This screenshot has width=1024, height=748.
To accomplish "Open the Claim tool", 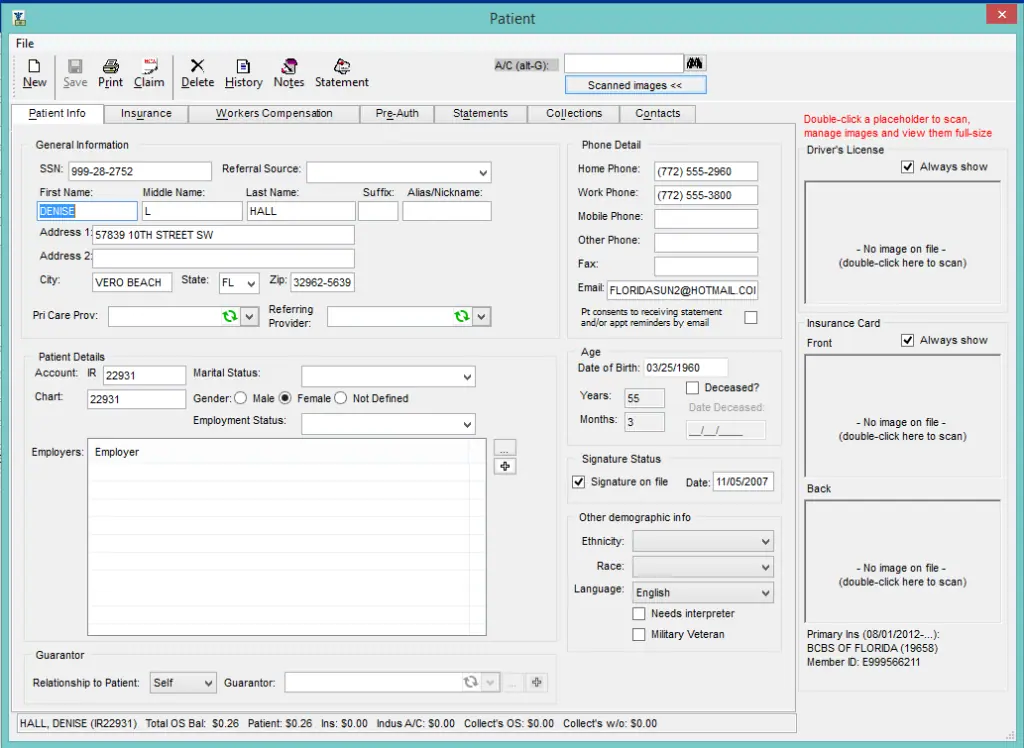I will tap(148, 71).
